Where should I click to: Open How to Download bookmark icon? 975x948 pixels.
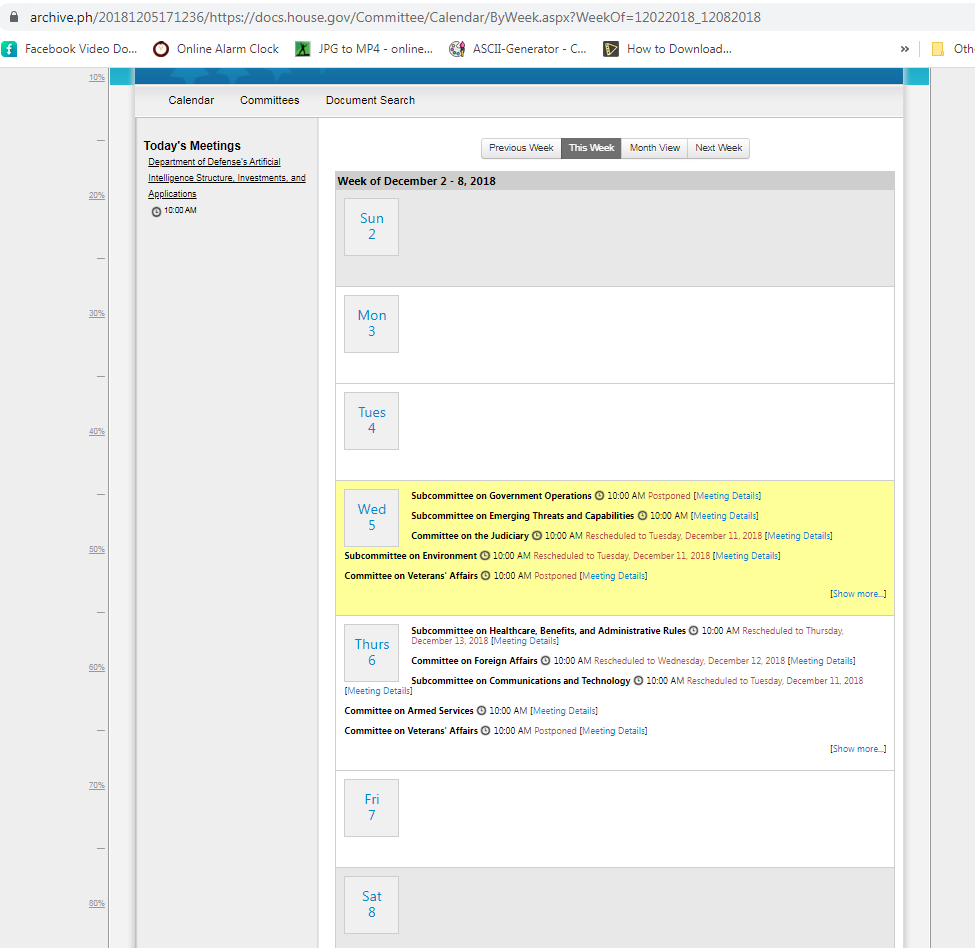click(x=611, y=49)
